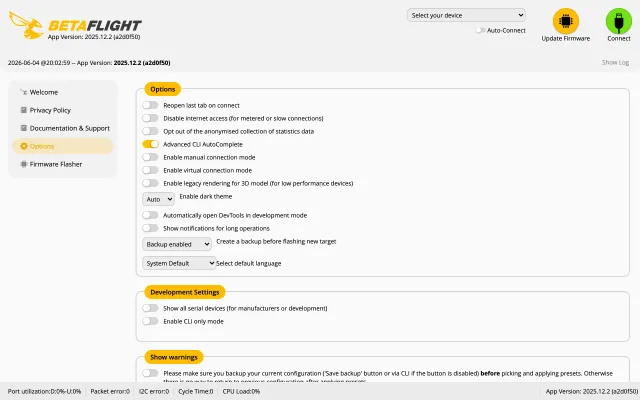Click Create a backup before flashing label
This screenshot has height=400, width=640.
click(276, 241)
